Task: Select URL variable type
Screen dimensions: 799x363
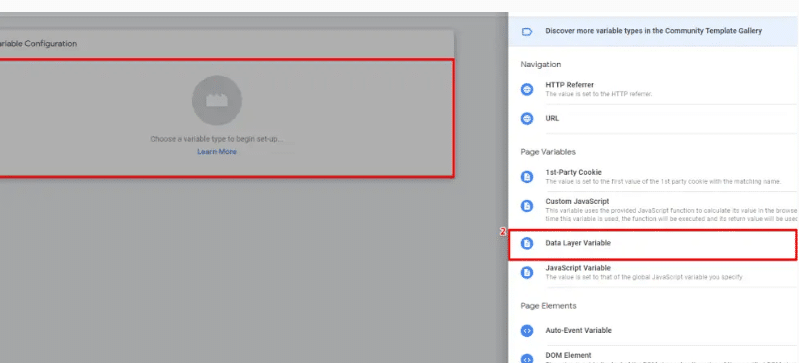Action: tap(653, 119)
